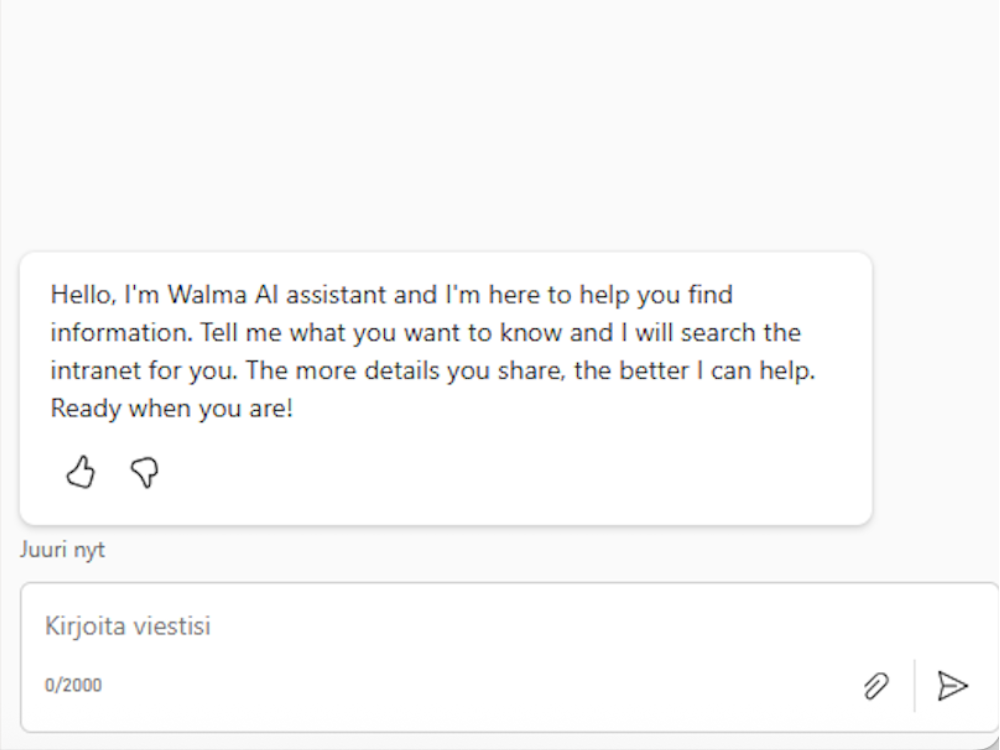Dislike the greeting message with thumbs down
The image size is (1000, 750).
point(146,471)
